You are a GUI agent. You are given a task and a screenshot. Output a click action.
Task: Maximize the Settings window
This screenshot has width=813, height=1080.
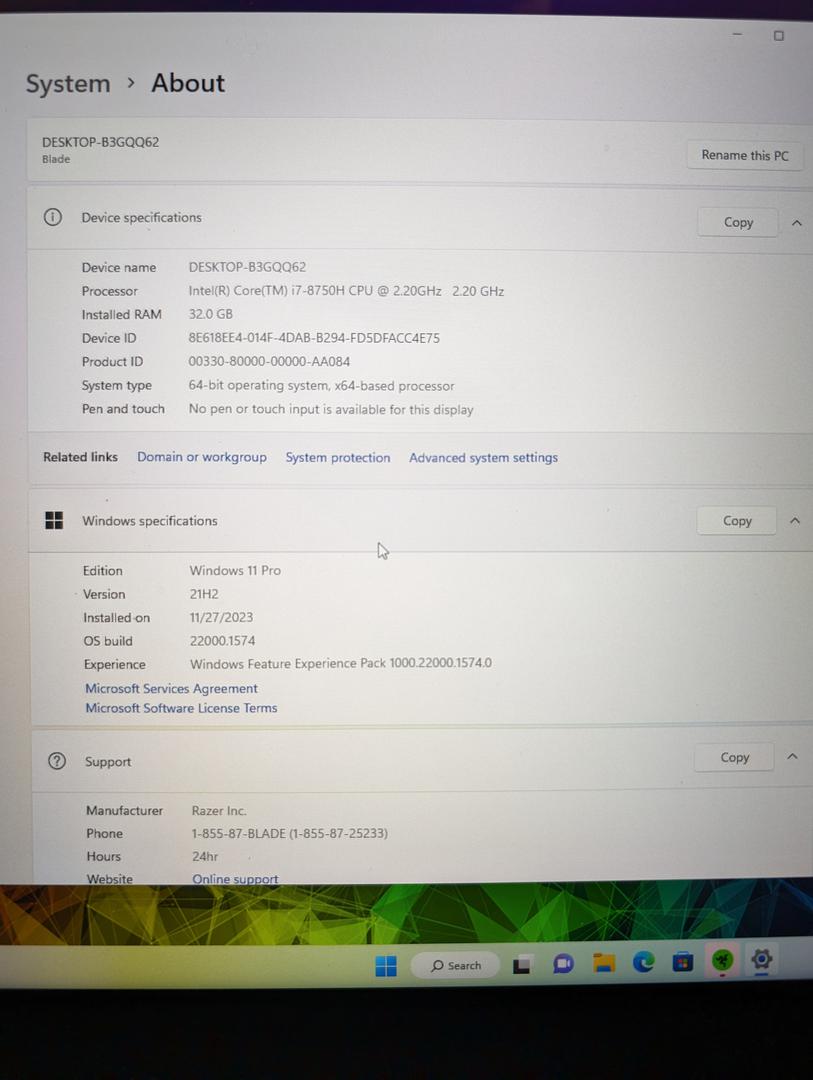(x=779, y=35)
